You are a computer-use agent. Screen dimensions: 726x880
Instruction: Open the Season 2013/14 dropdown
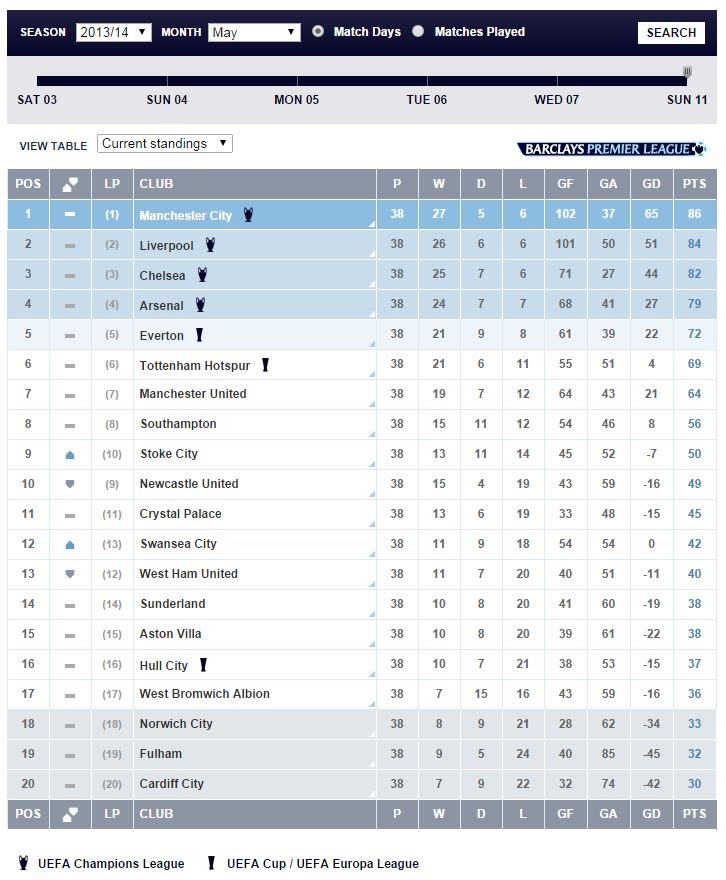114,32
